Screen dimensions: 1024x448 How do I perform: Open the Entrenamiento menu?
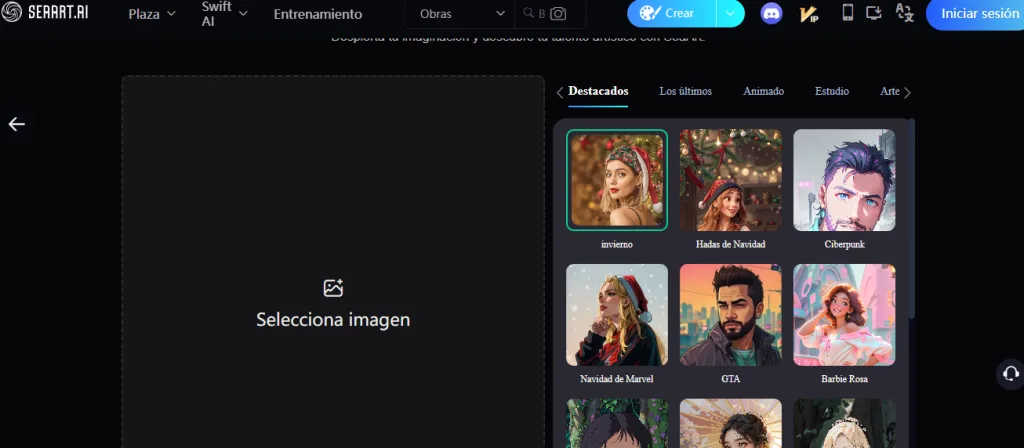[x=317, y=14]
